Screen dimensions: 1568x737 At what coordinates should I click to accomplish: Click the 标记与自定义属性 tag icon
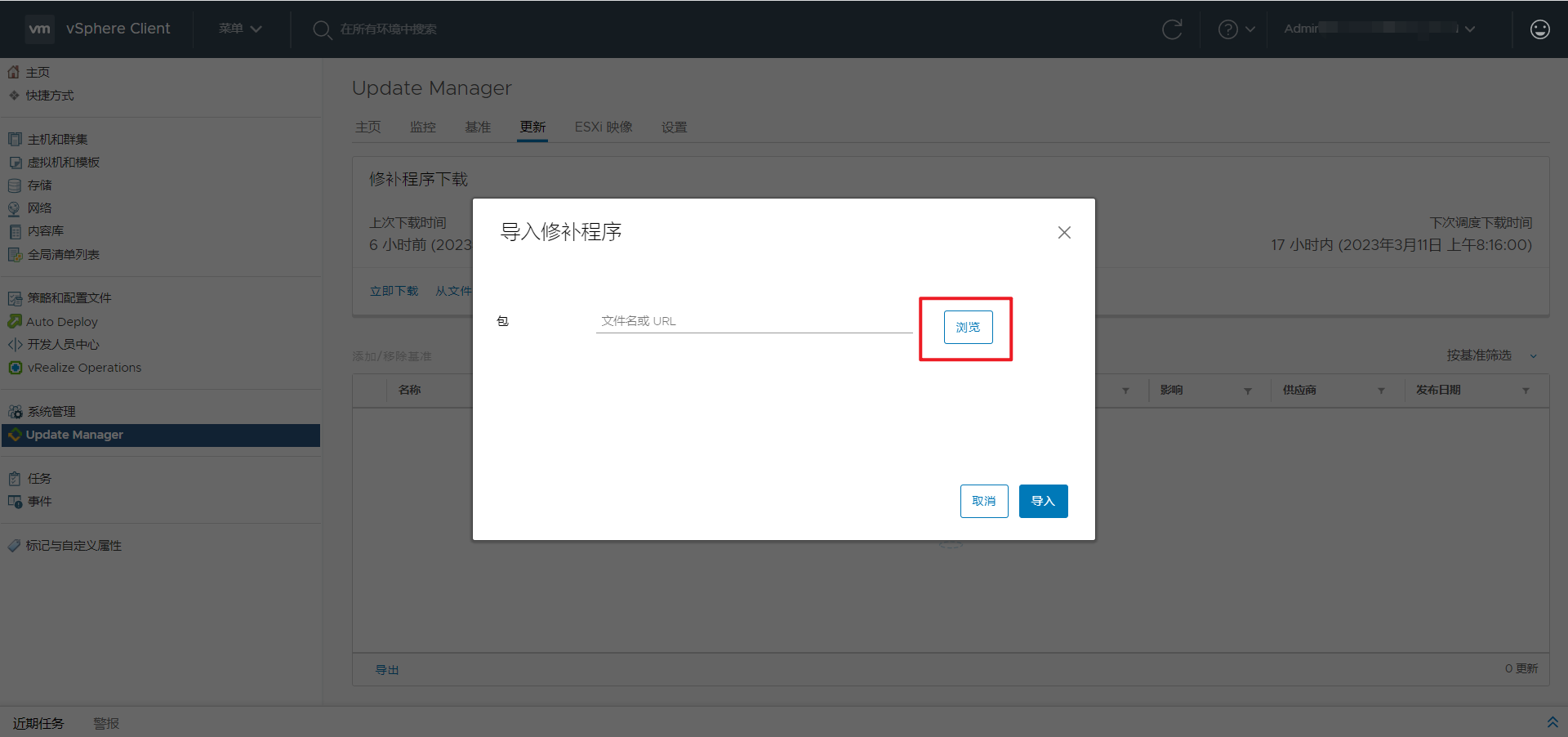14,545
